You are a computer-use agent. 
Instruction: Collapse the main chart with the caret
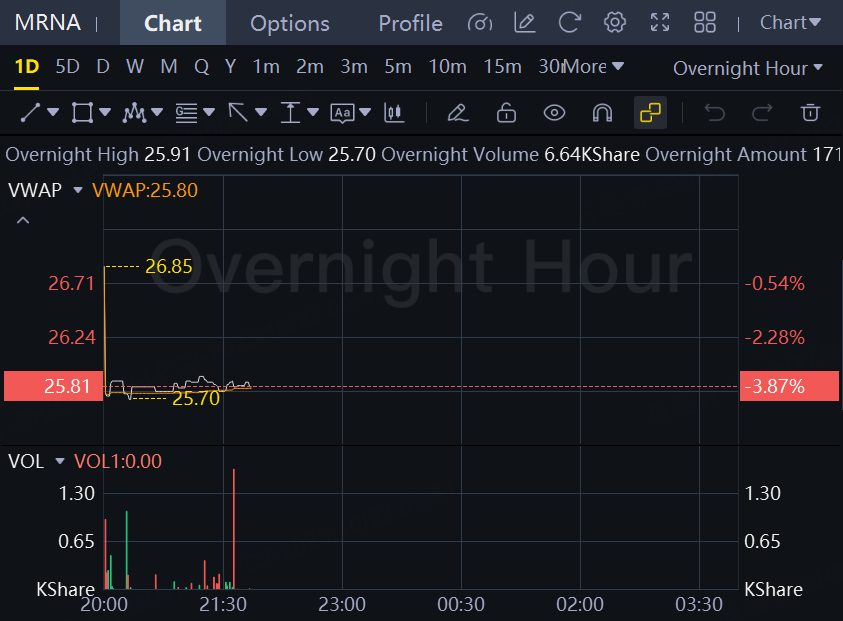23,220
